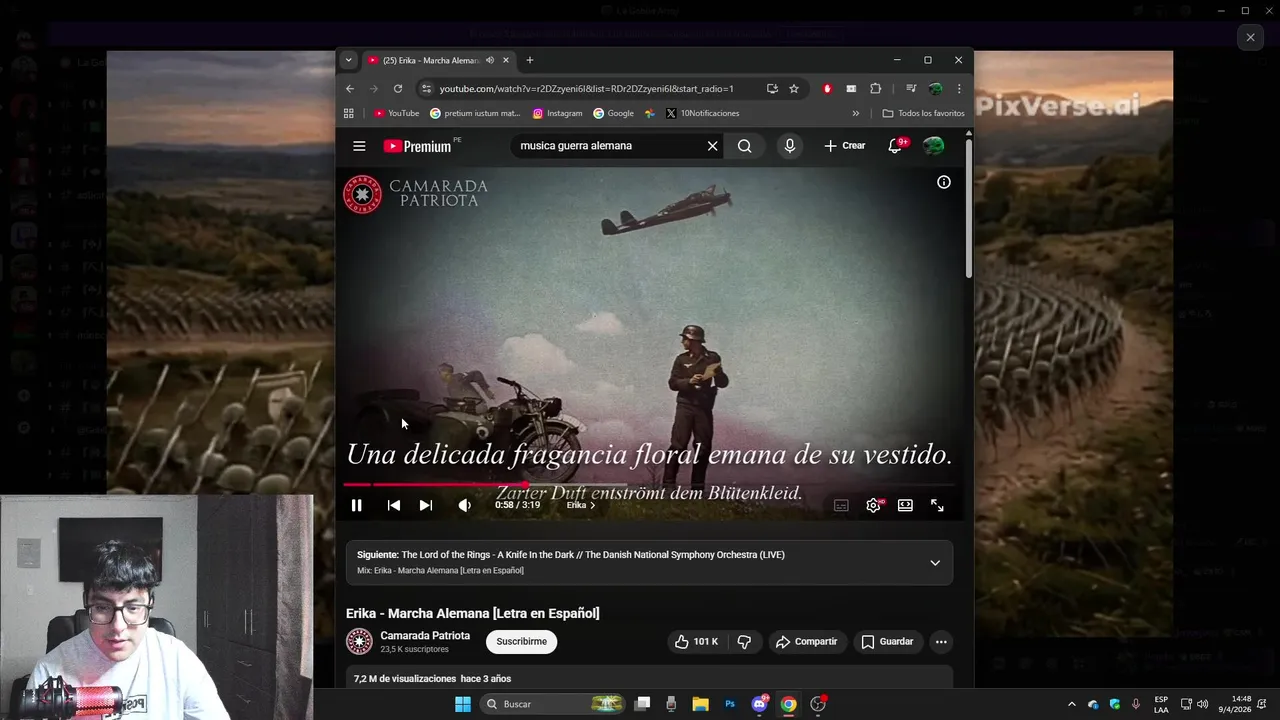Viewport: 1280px width, 720px height.
Task: Open File Explorer from taskbar
Action: coord(700,704)
